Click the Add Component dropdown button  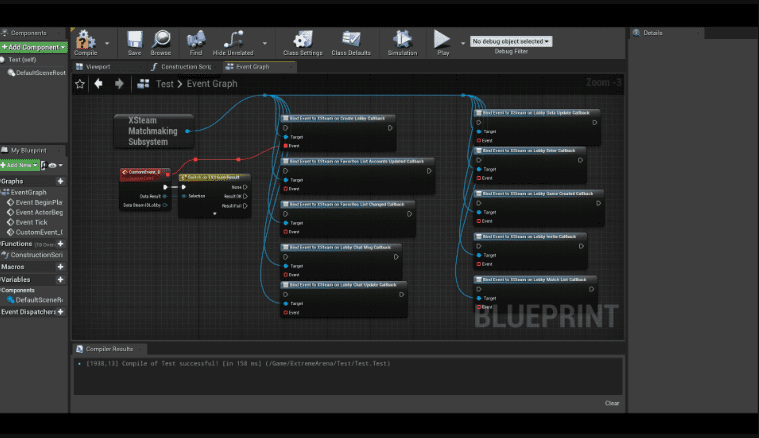point(33,47)
